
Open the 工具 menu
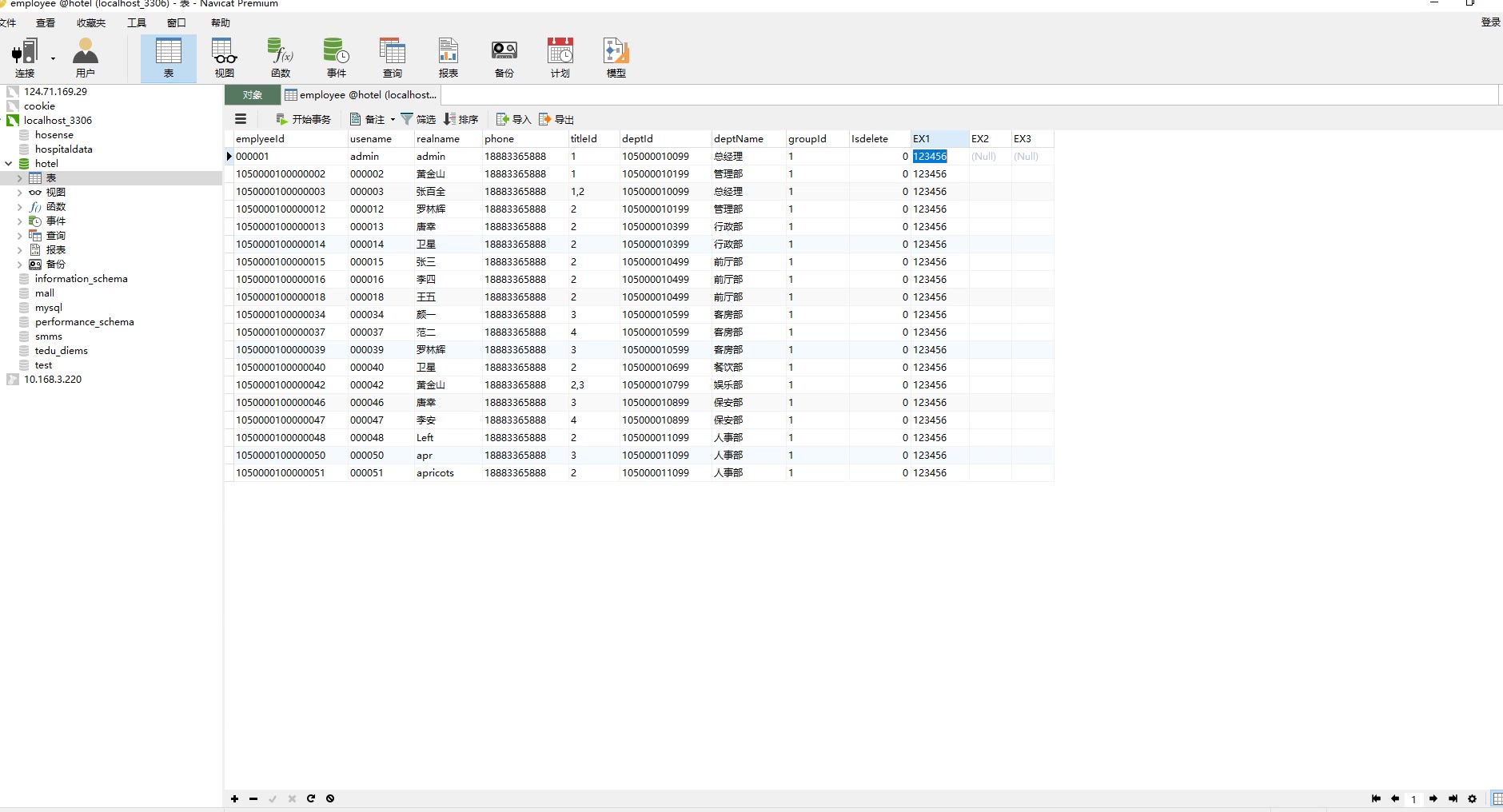pyautogui.click(x=137, y=22)
